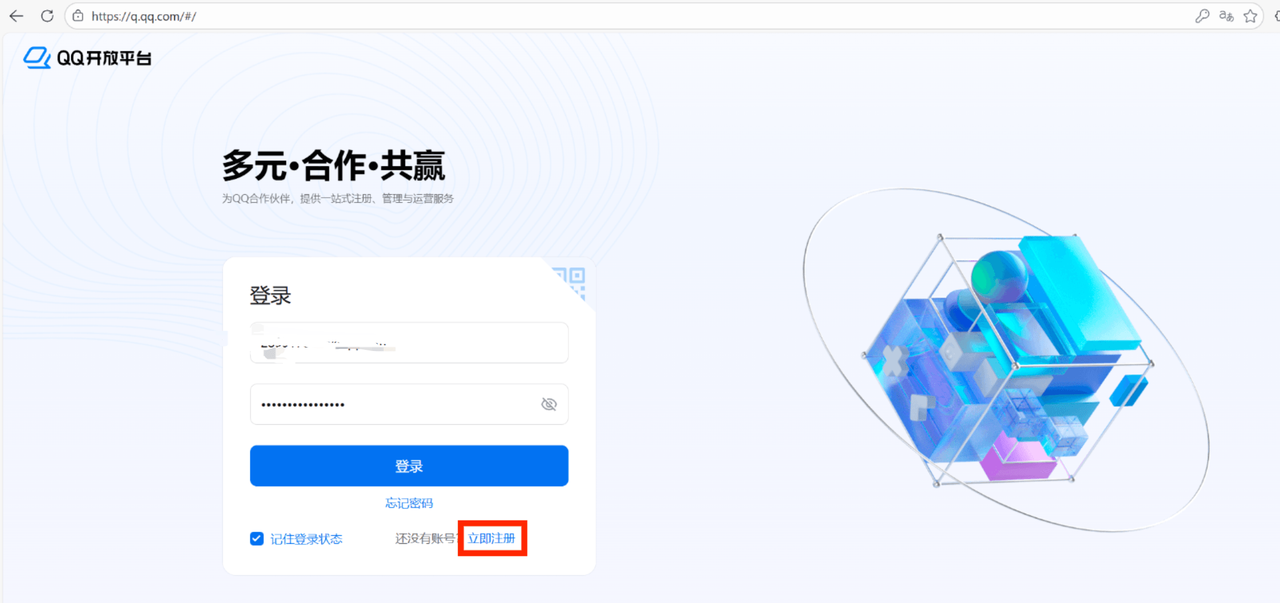The width and height of the screenshot is (1280, 603).
Task: Click the 3D cube illustration
Action: 1005,360
